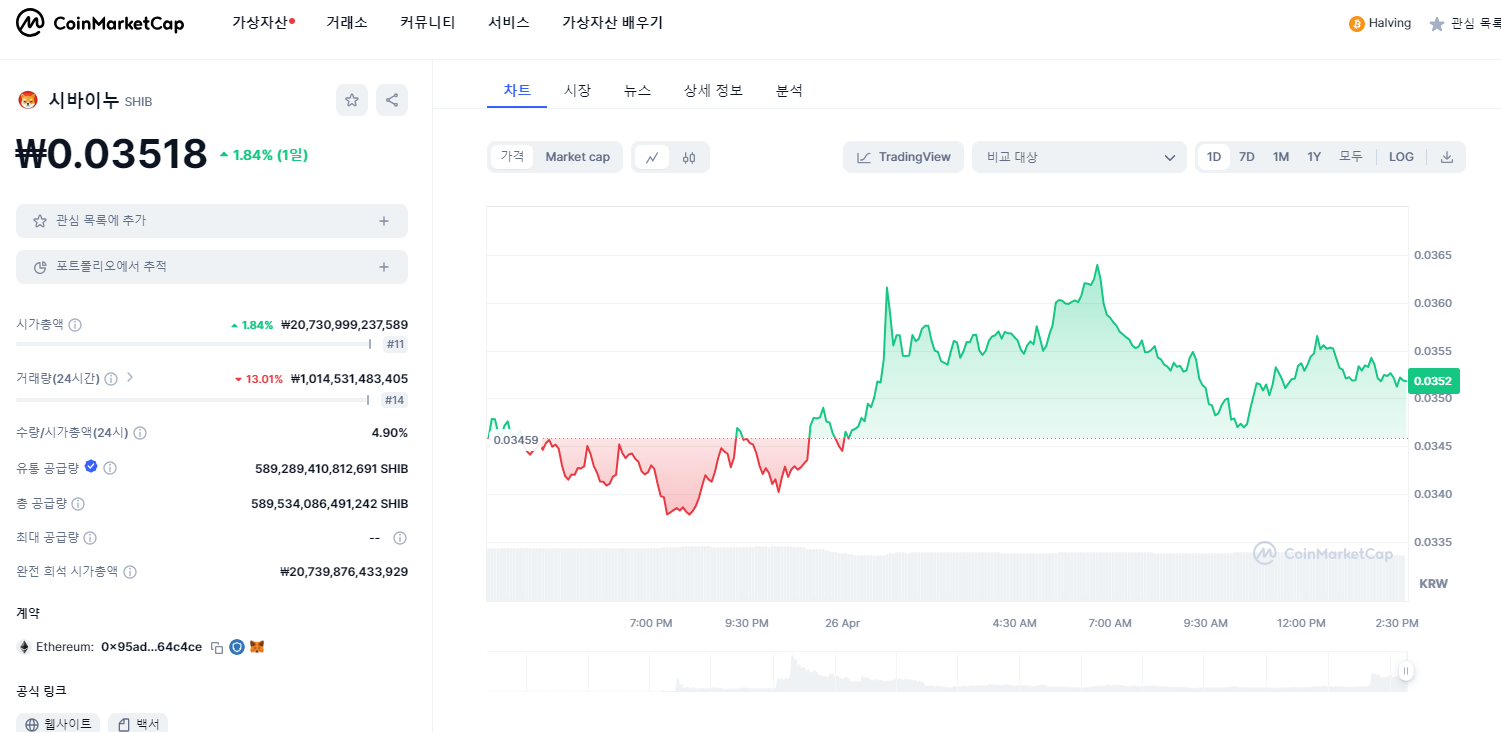This screenshot has width=1501, height=732.
Task: Copy the Ethereum contract address
Action: click(x=216, y=647)
